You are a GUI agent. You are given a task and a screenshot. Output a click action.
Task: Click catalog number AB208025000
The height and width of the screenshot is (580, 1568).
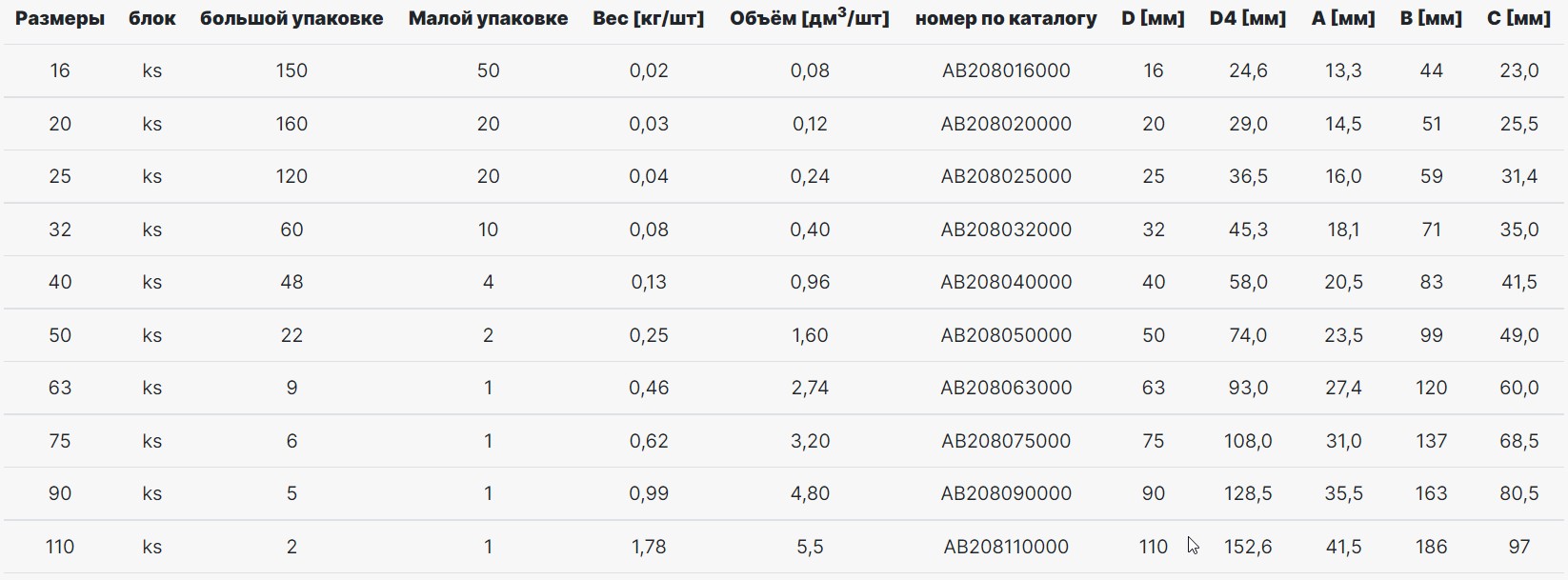point(1006,176)
